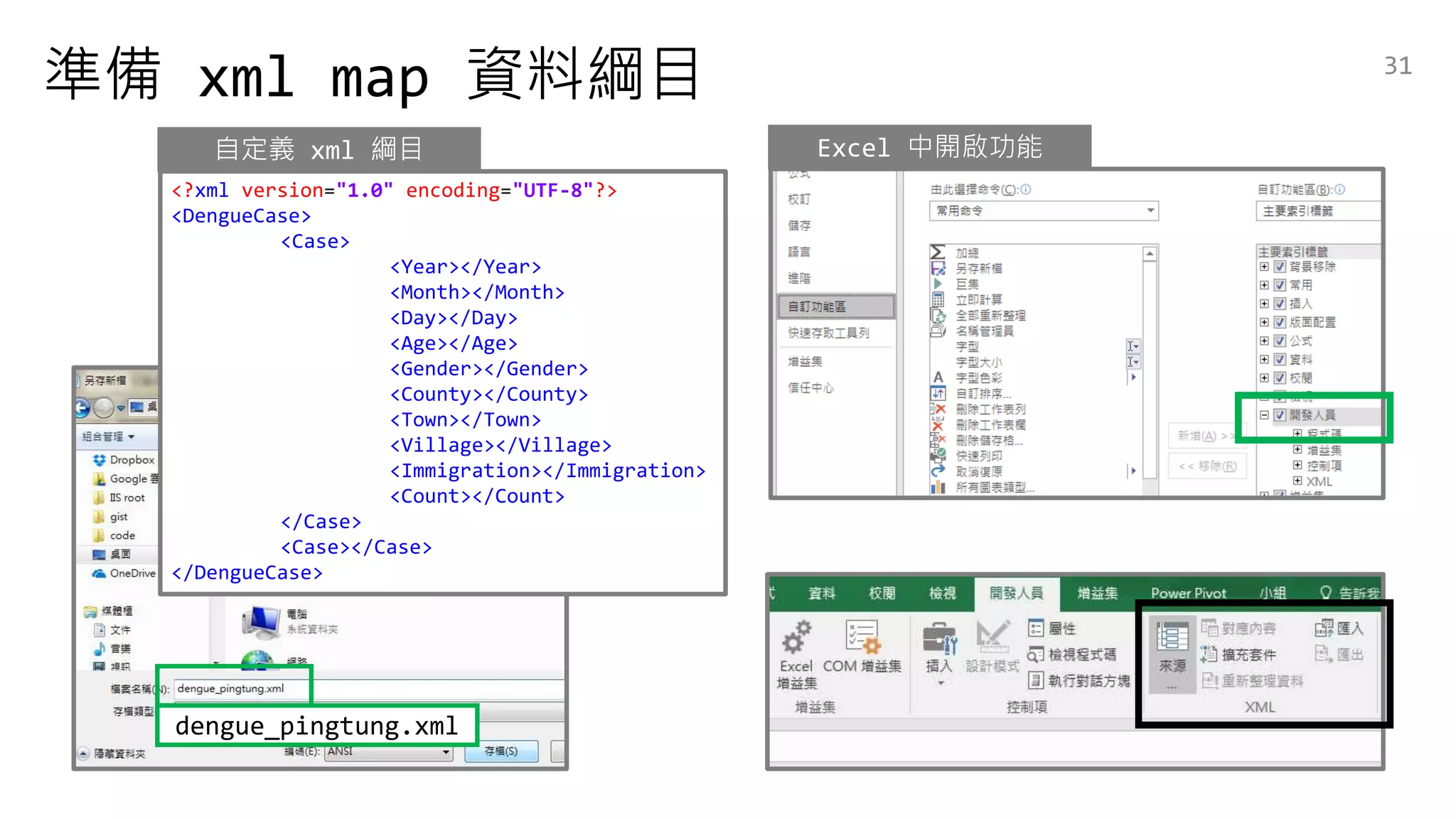The height and width of the screenshot is (819, 1456).
Task: Open the 組合管理 dropdown menu
Action: pyautogui.click(x=108, y=437)
